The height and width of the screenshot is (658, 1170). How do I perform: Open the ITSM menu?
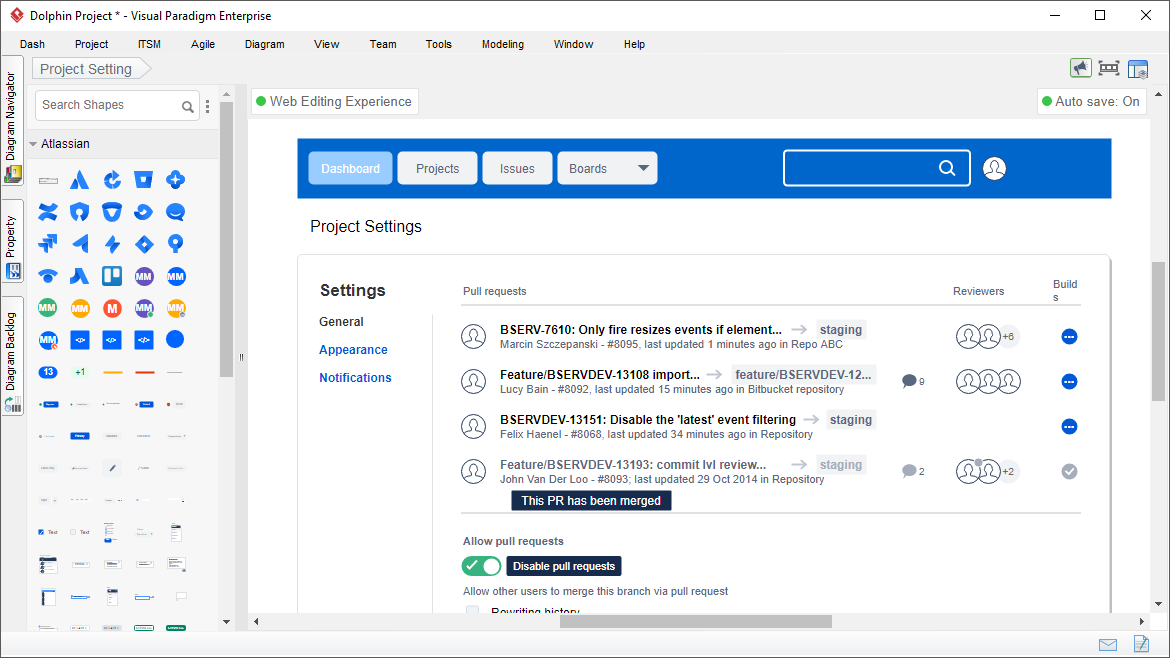[149, 44]
